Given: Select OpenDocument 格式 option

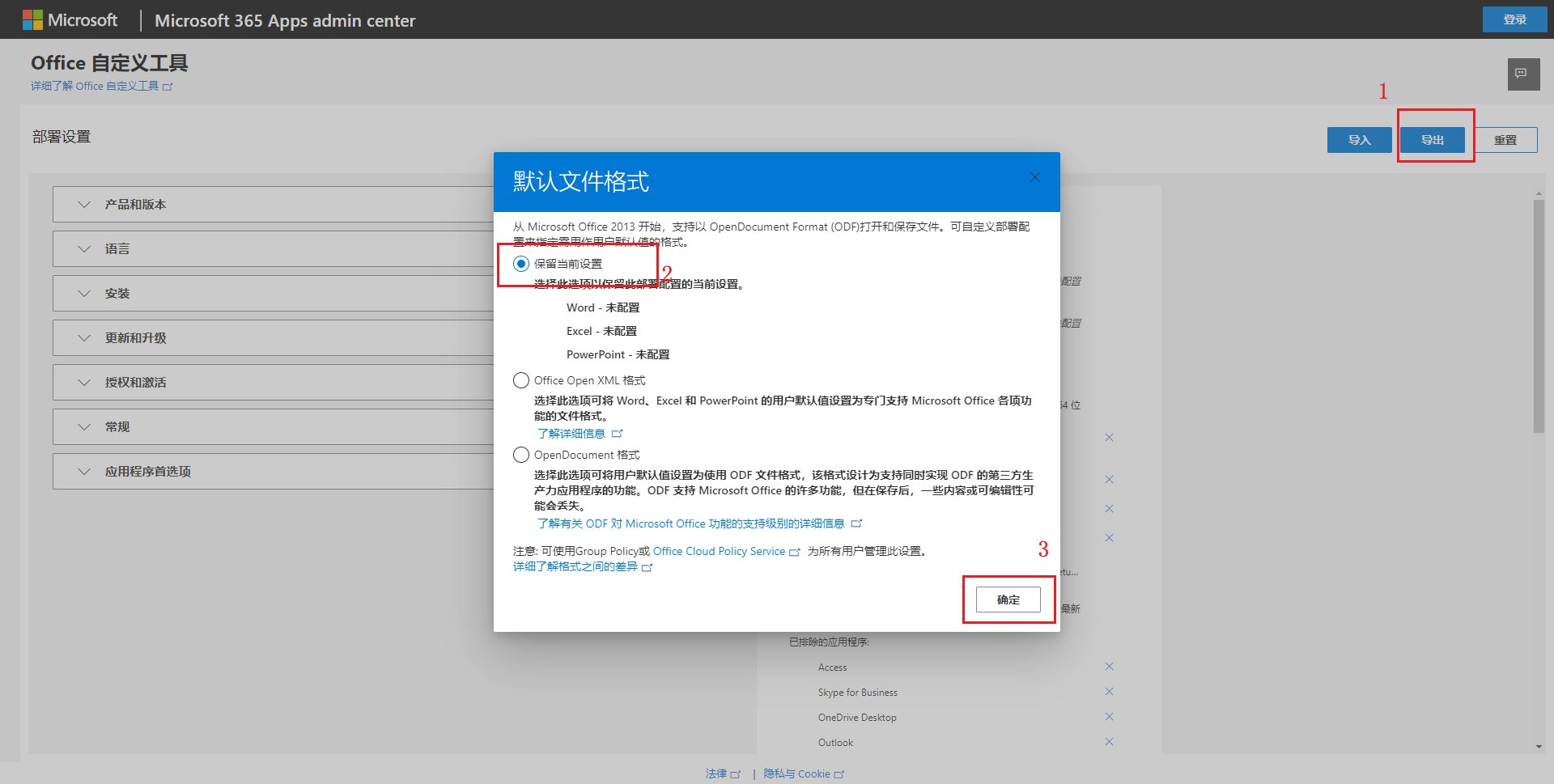Looking at the screenshot, I should (x=521, y=455).
